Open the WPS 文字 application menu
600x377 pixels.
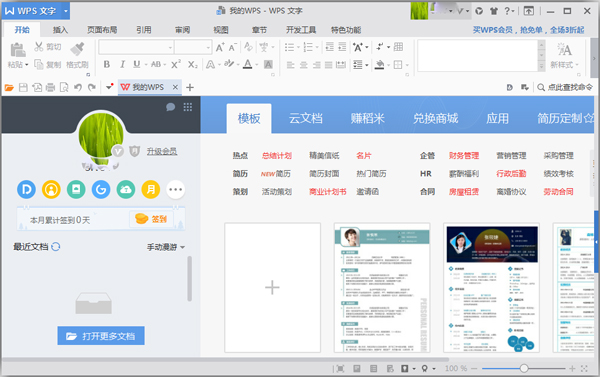coord(36,11)
